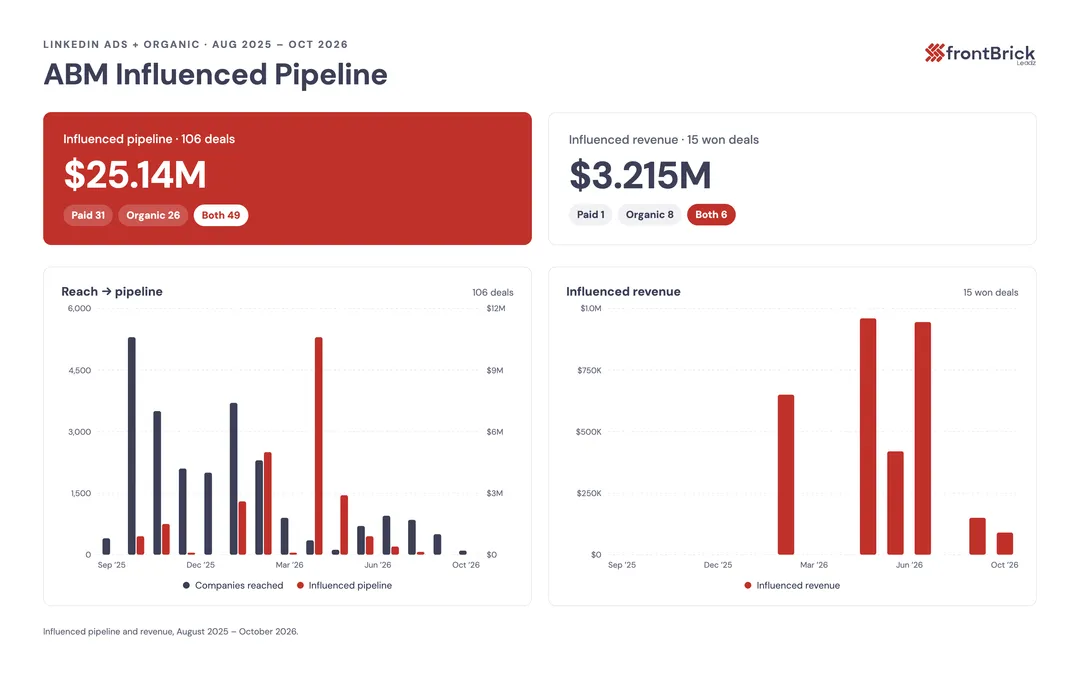This screenshot has height=675, width=1080.
Task: Select the red 'Paid 31' pill
Action: (88, 216)
